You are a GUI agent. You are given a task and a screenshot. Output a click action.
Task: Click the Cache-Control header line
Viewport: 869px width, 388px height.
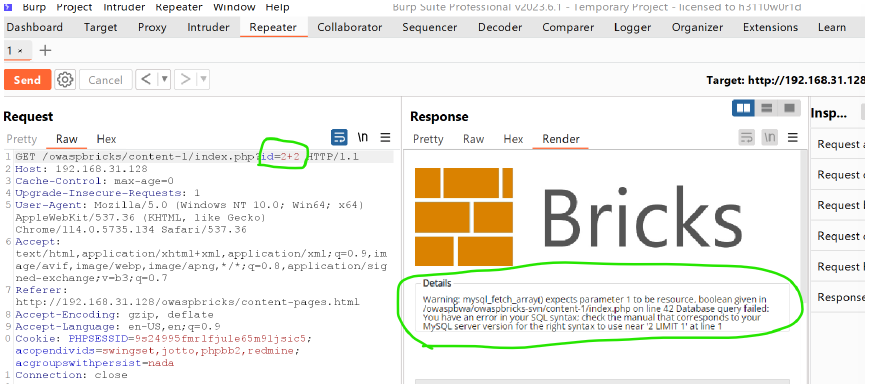94,181
